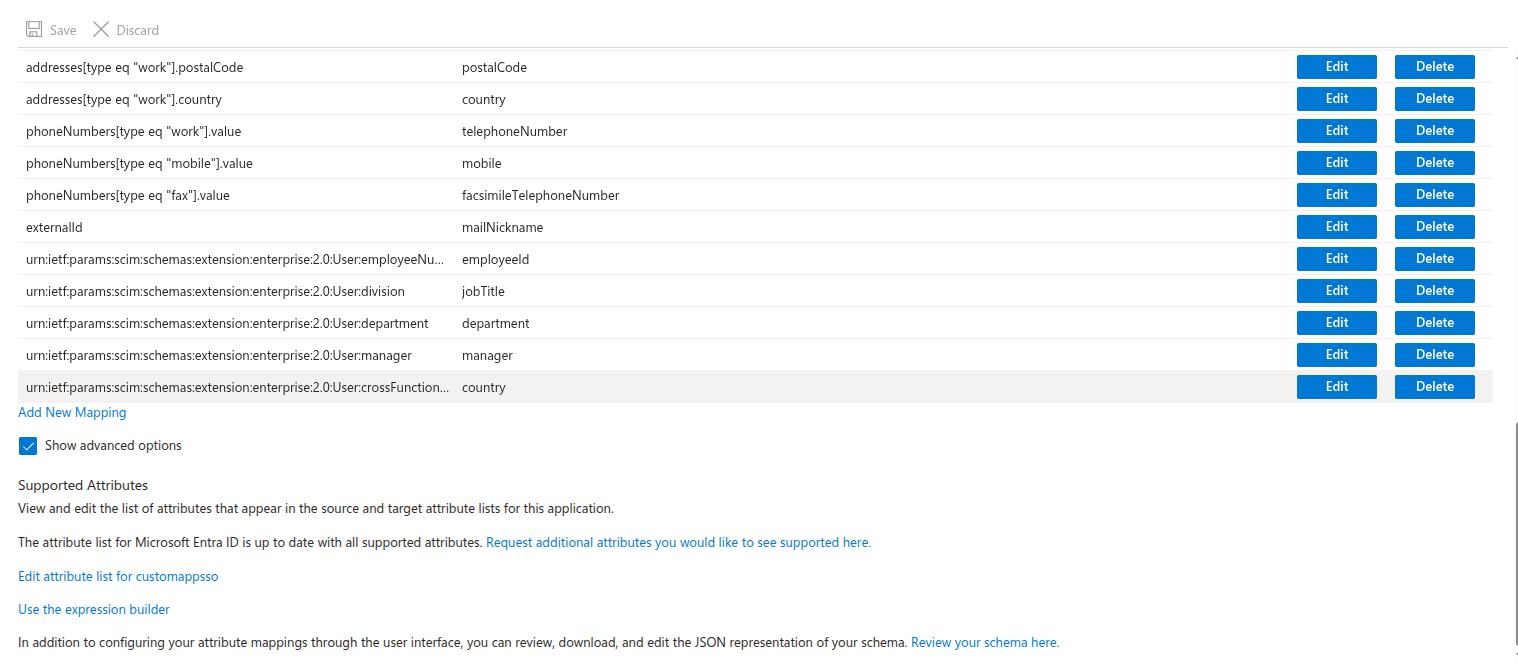1518x664 pixels.
Task: Delete the department mapping
Action: [1435, 323]
